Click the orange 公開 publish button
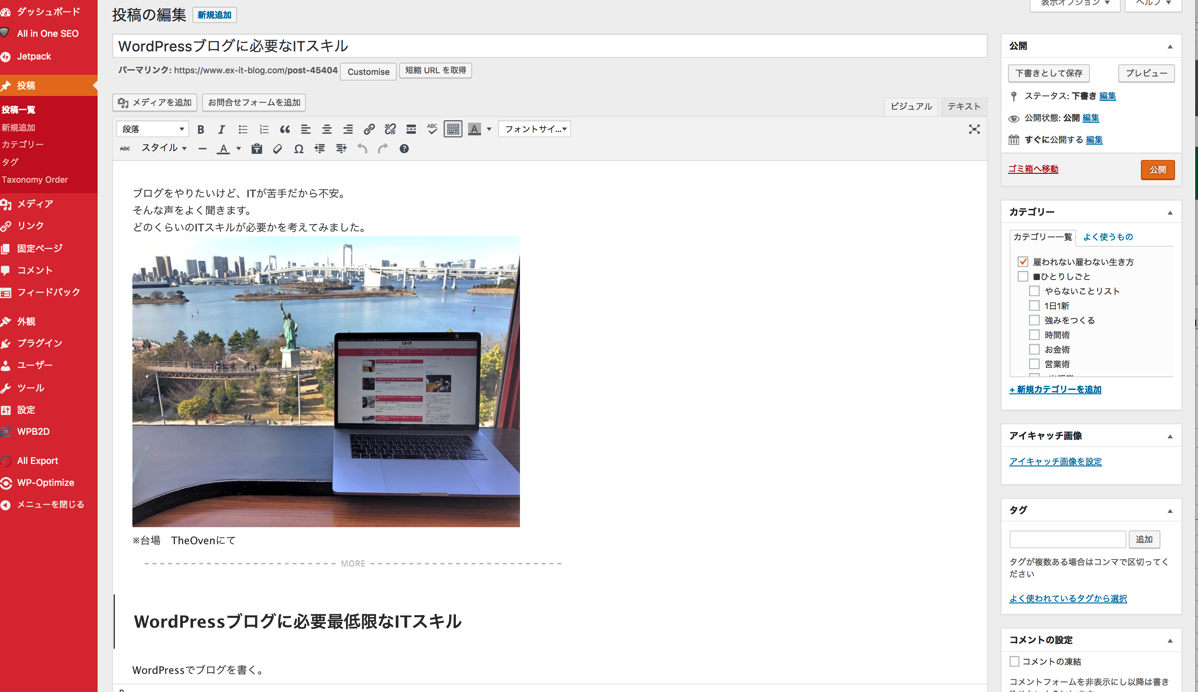The image size is (1198, 692). click(1157, 170)
